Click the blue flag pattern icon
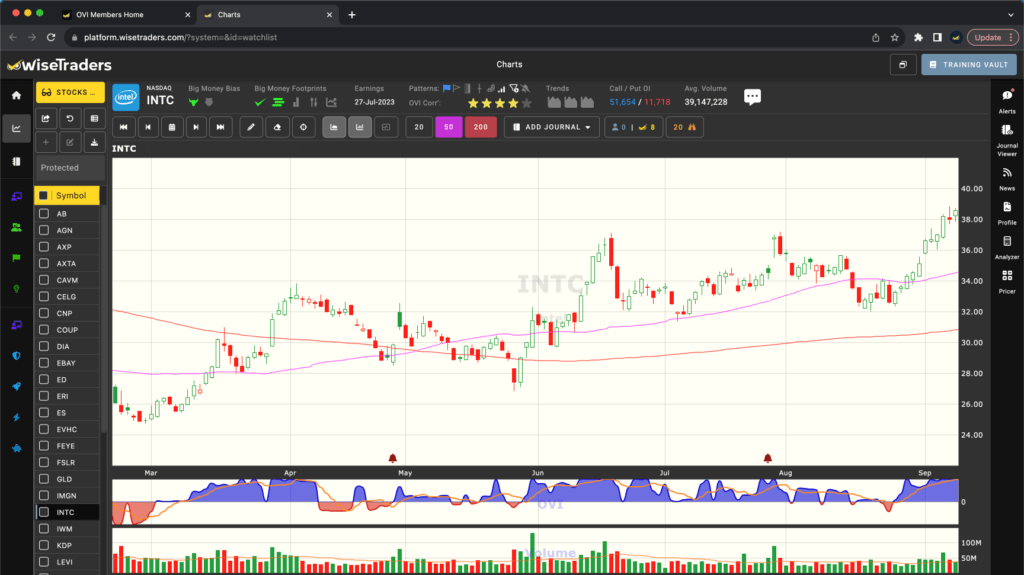Screen dimensions: 1024x575 pyautogui.click(x=447, y=88)
